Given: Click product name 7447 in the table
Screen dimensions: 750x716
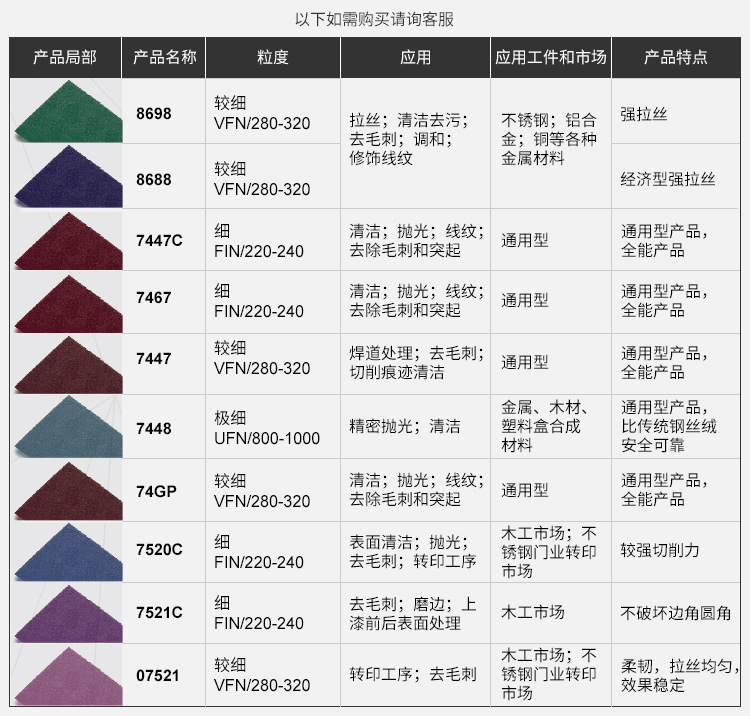Looking at the screenshot, I should tap(154, 359).
